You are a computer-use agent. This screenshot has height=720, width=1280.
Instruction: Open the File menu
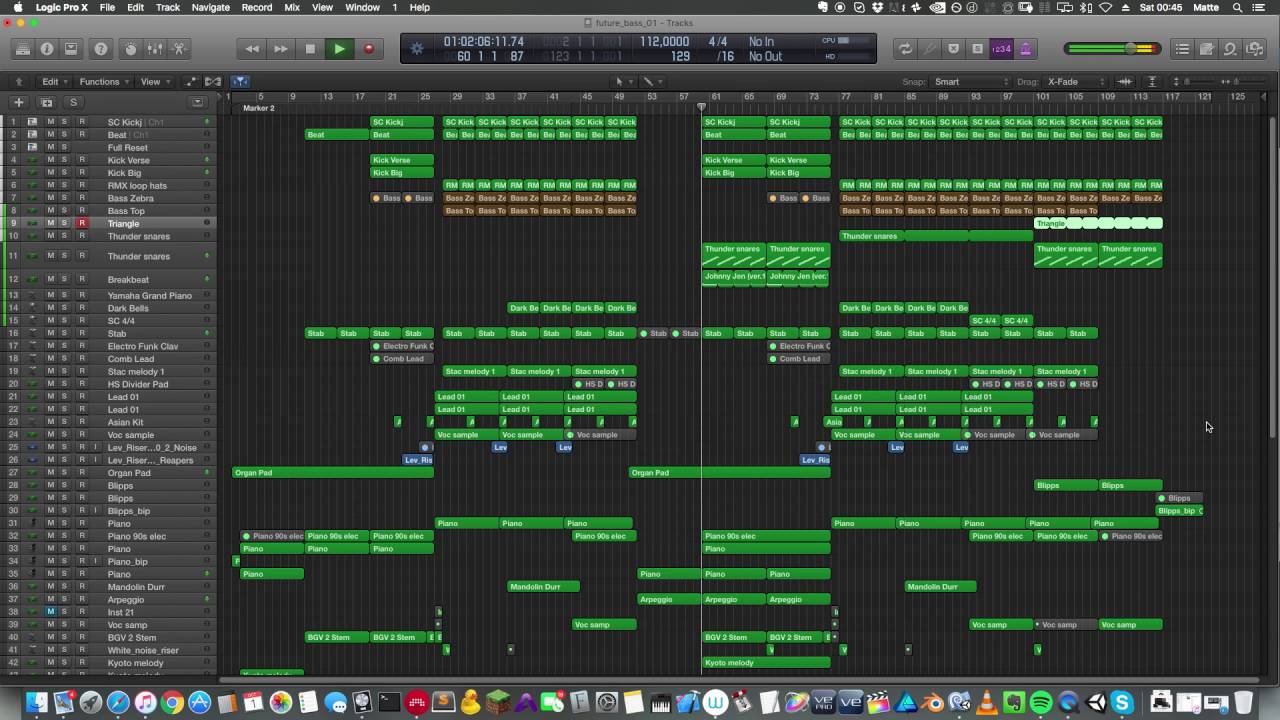click(107, 7)
